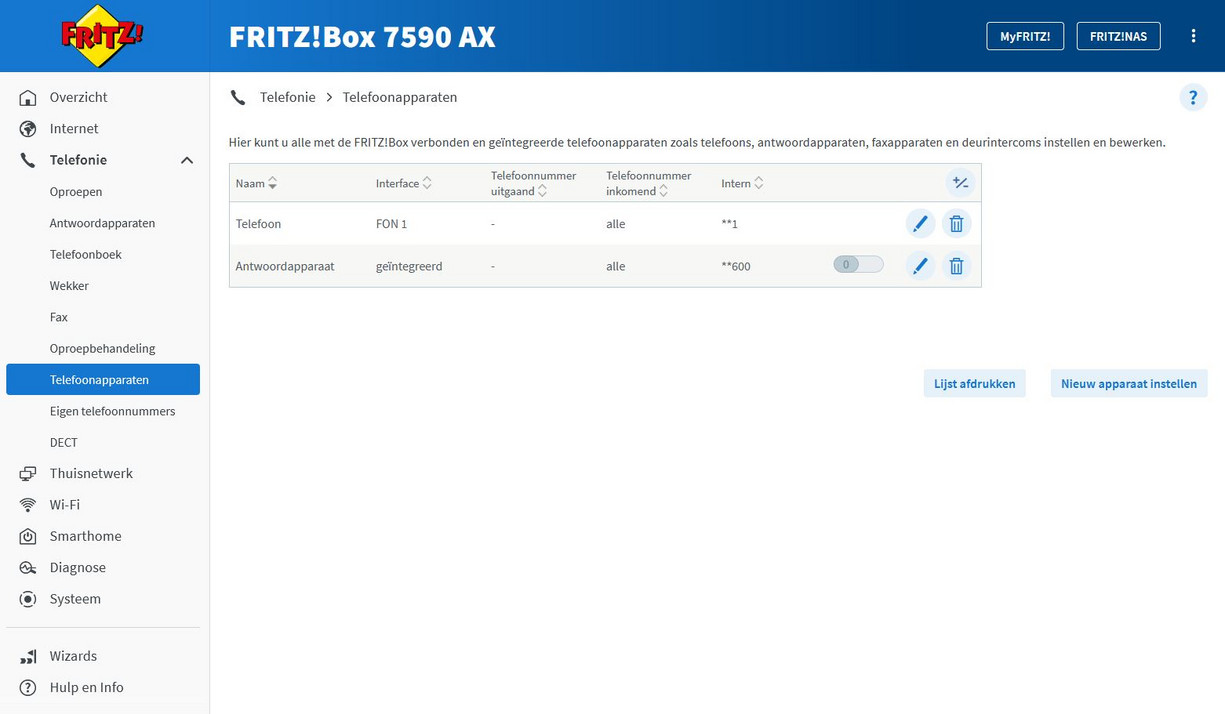Select the Telefoonapparaten submenu item

(x=103, y=380)
